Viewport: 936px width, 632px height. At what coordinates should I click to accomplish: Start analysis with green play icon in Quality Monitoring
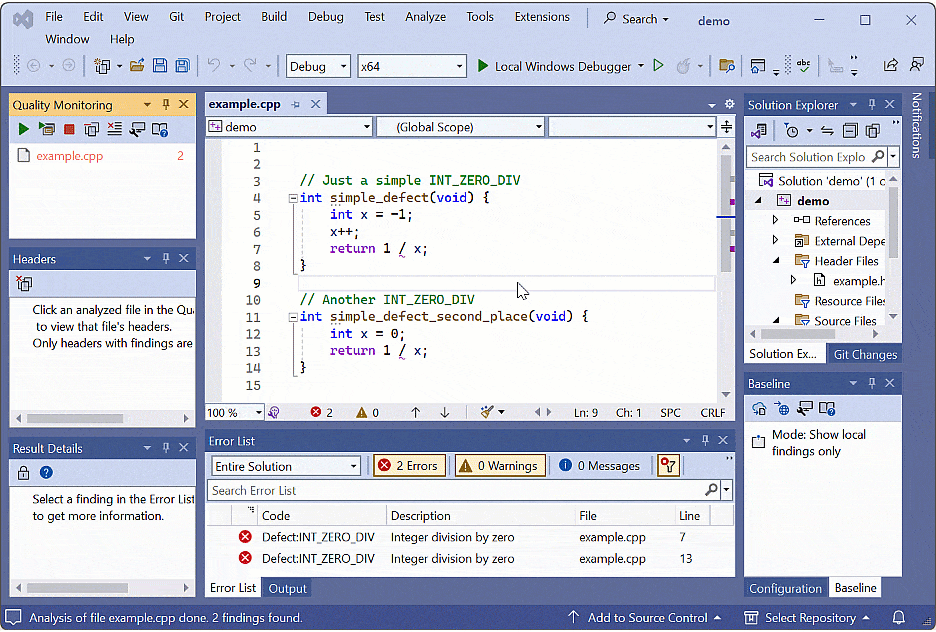click(x=23, y=130)
